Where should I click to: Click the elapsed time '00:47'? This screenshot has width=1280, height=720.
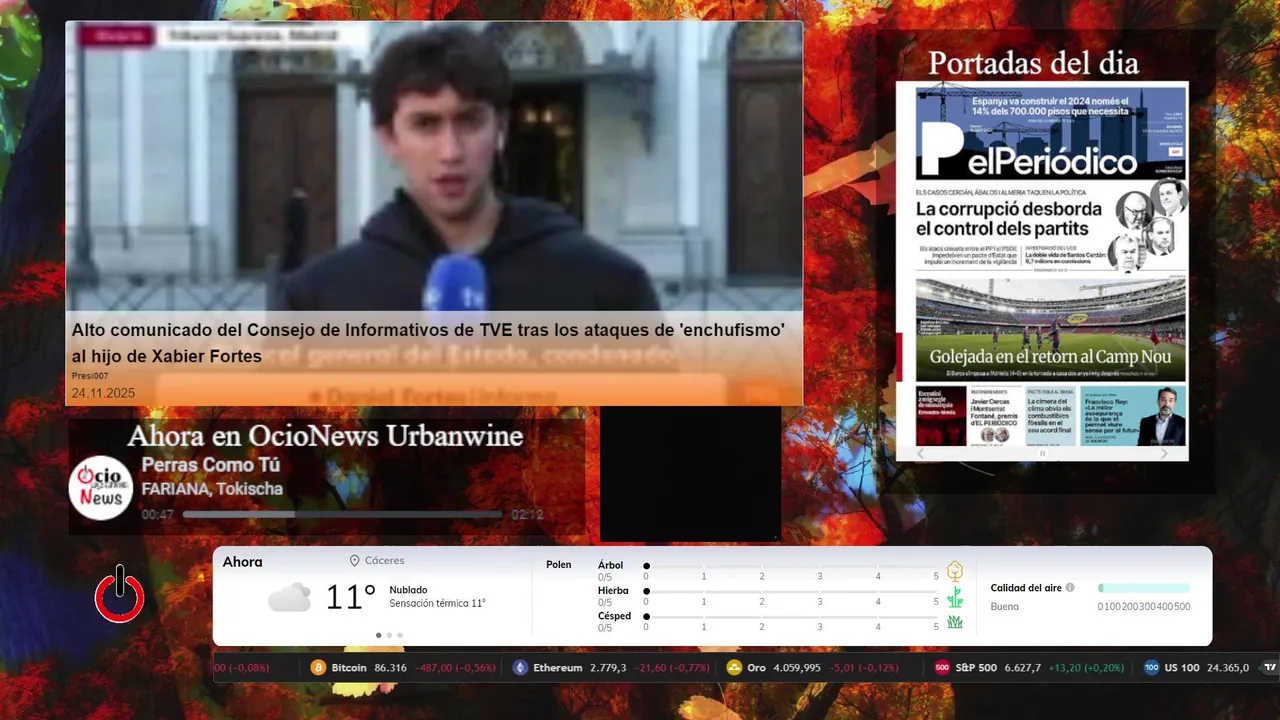click(x=158, y=515)
